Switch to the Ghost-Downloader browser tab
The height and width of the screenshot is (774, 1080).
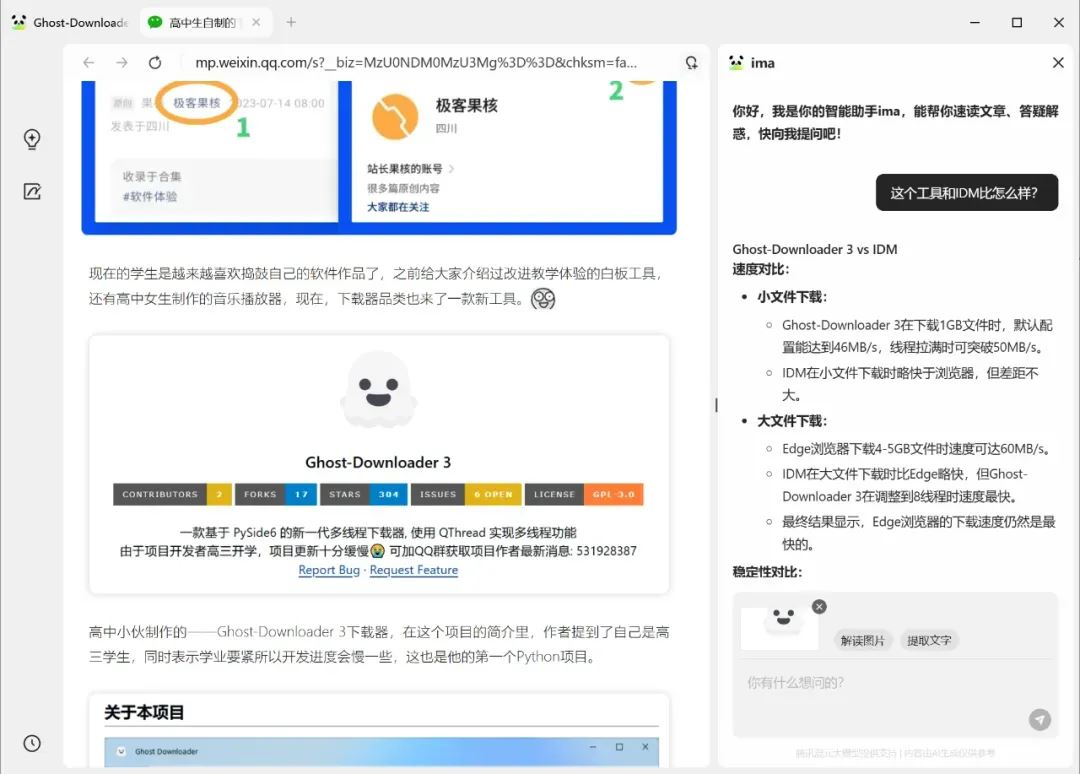70,22
